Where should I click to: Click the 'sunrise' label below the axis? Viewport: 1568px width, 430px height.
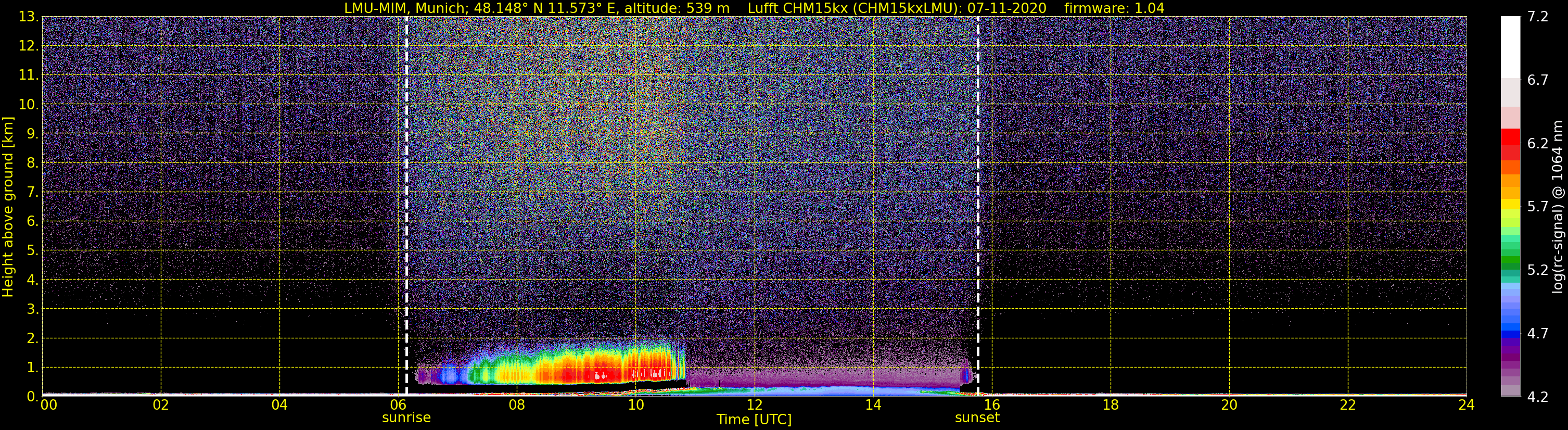point(406,418)
